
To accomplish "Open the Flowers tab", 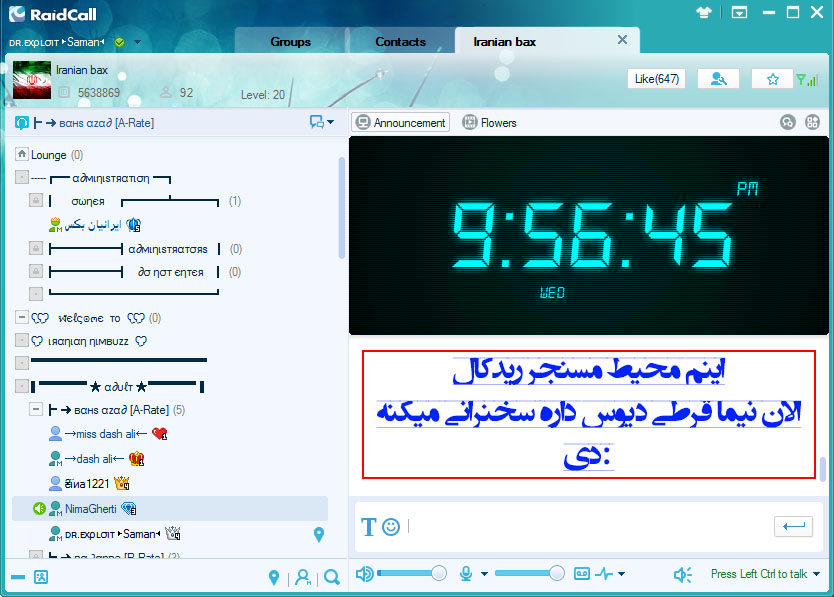I will 489,122.
